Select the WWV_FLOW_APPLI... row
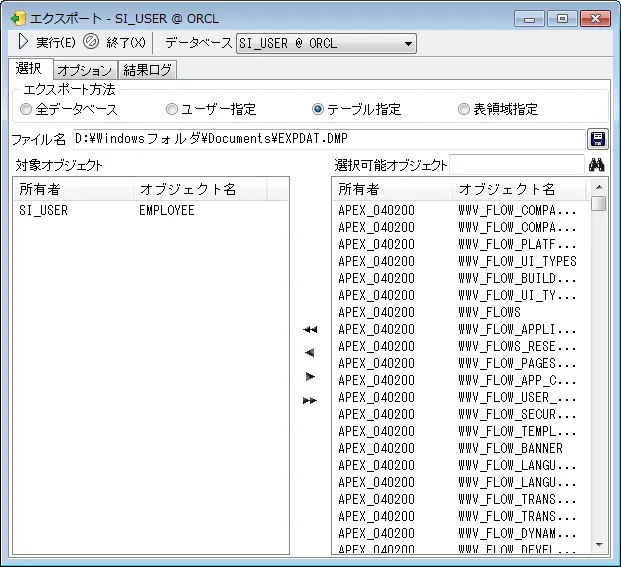Screen dimensions: 621x567 (461, 329)
